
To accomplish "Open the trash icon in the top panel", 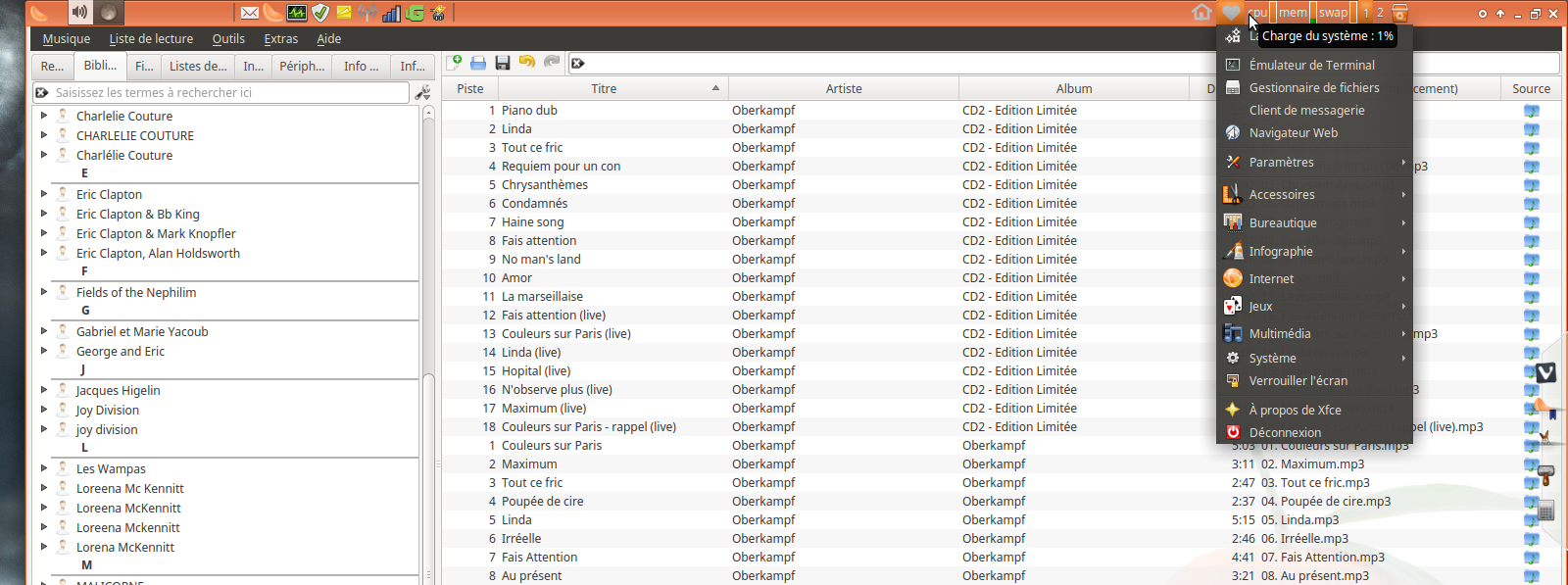I will pyautogui.click(x=1399, y=13).
